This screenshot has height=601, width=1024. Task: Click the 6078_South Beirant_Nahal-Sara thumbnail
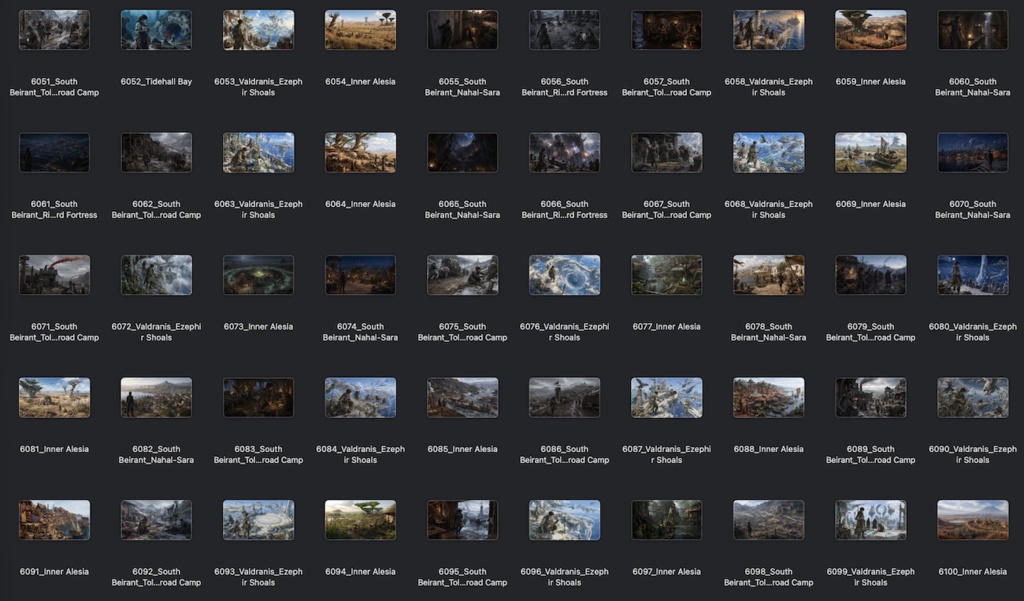(769, 275)
